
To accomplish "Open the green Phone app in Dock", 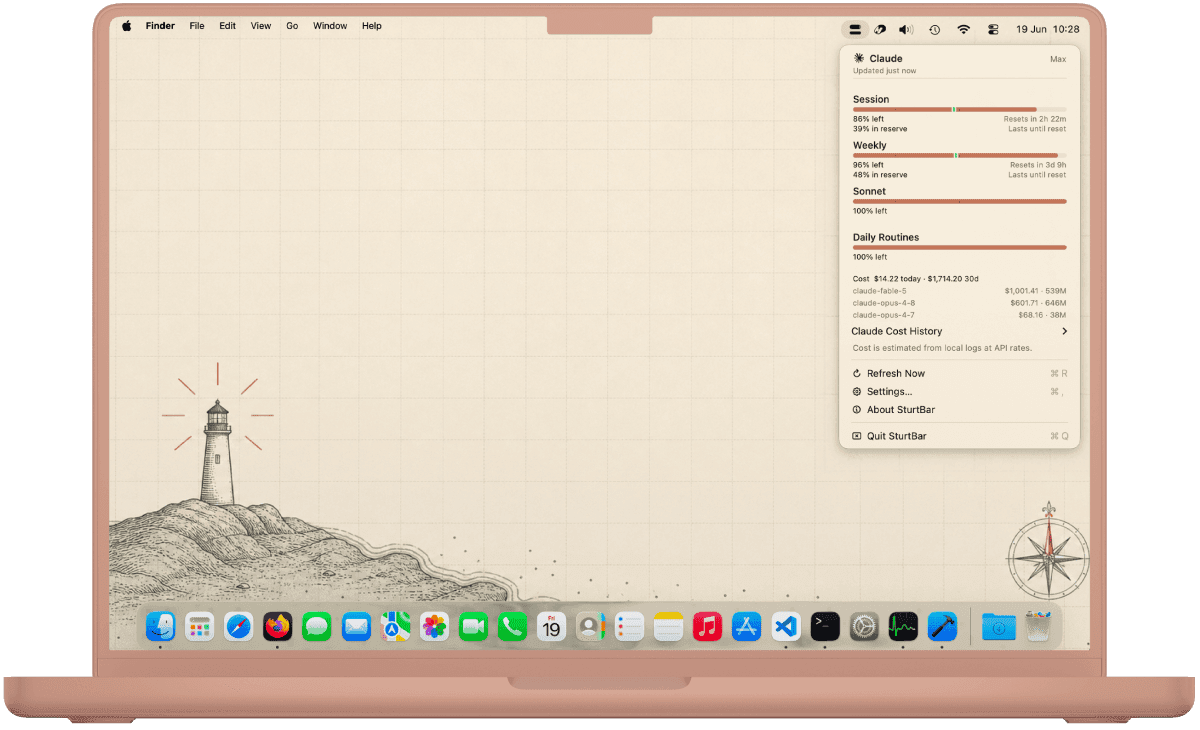I will point(512,627).
